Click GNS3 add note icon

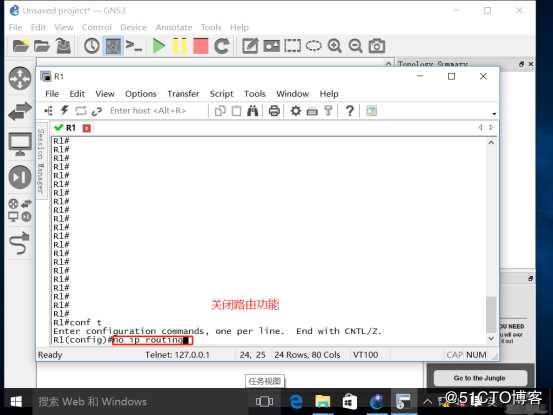pos(250,46)
